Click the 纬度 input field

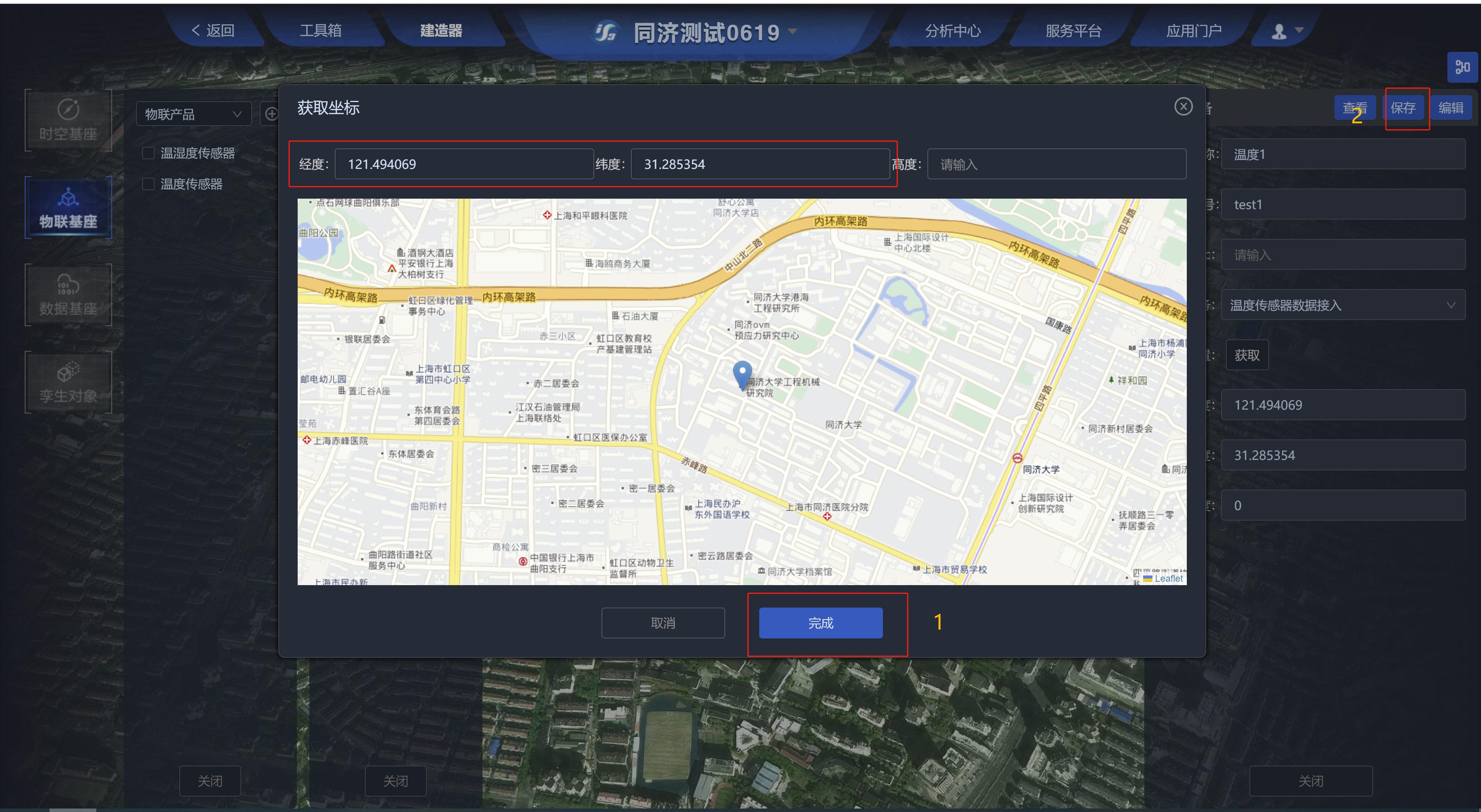pyautogui.click(x=760, y=164)
